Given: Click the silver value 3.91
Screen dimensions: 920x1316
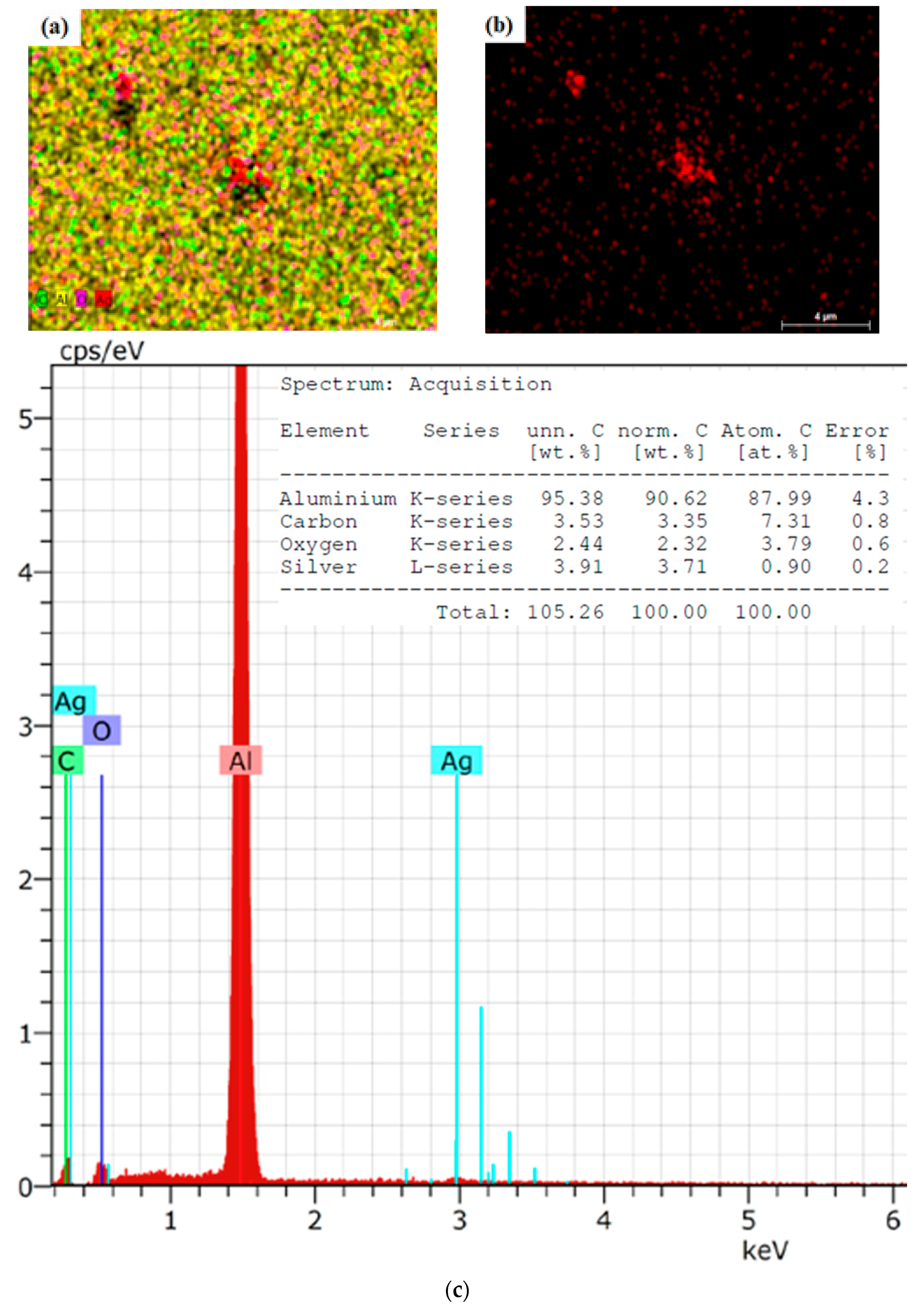Looking at the screenshot, I should (578, 567).
